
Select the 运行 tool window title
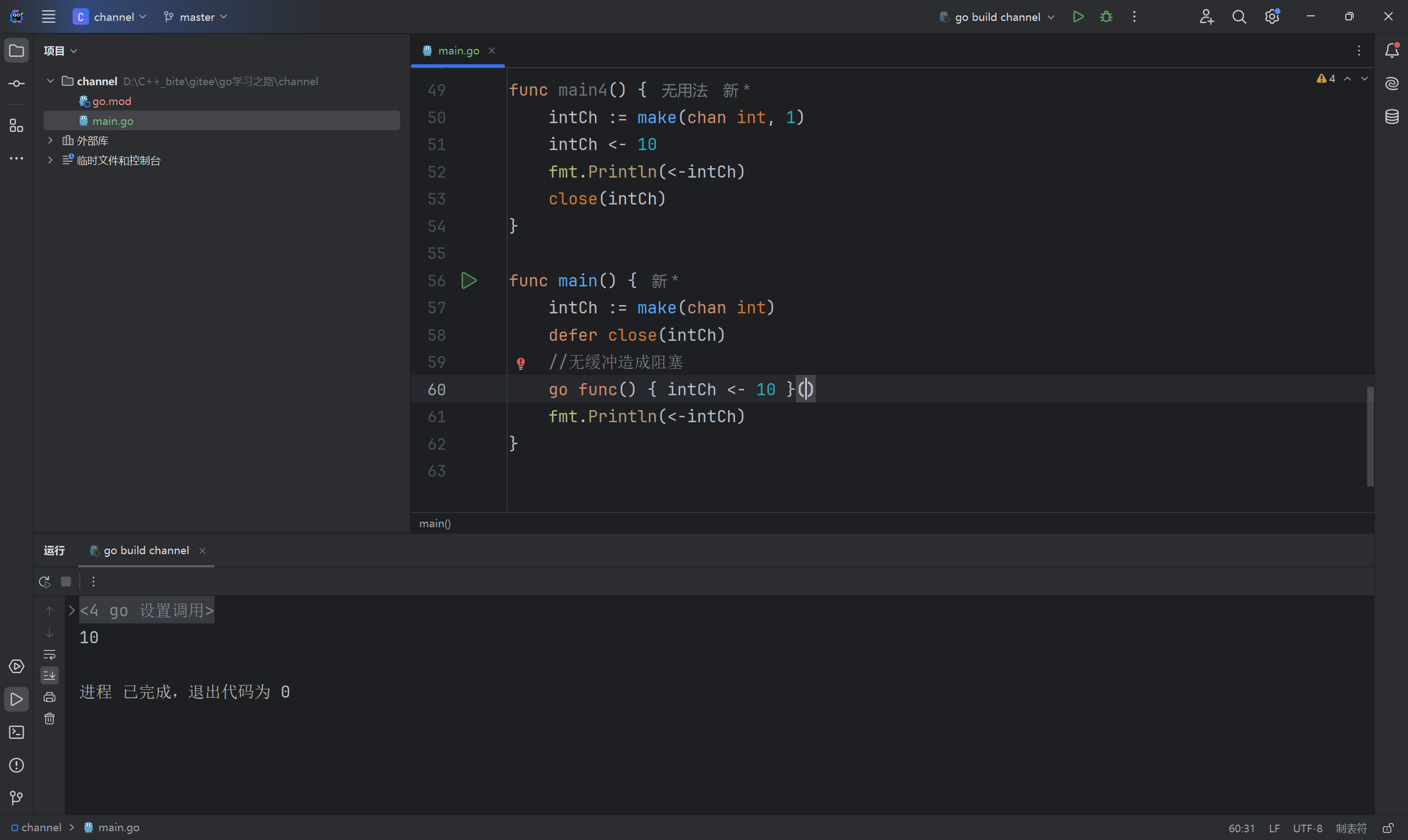[54, 550]
